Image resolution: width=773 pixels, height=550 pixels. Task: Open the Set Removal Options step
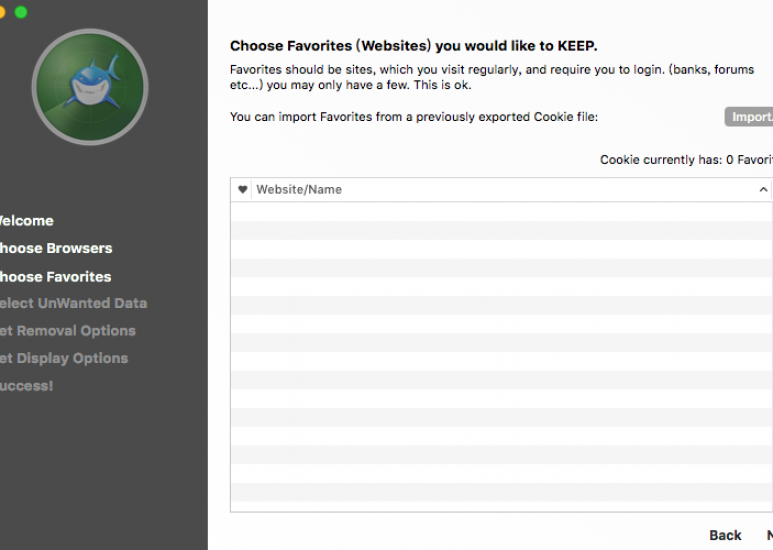tap(67, 331)
